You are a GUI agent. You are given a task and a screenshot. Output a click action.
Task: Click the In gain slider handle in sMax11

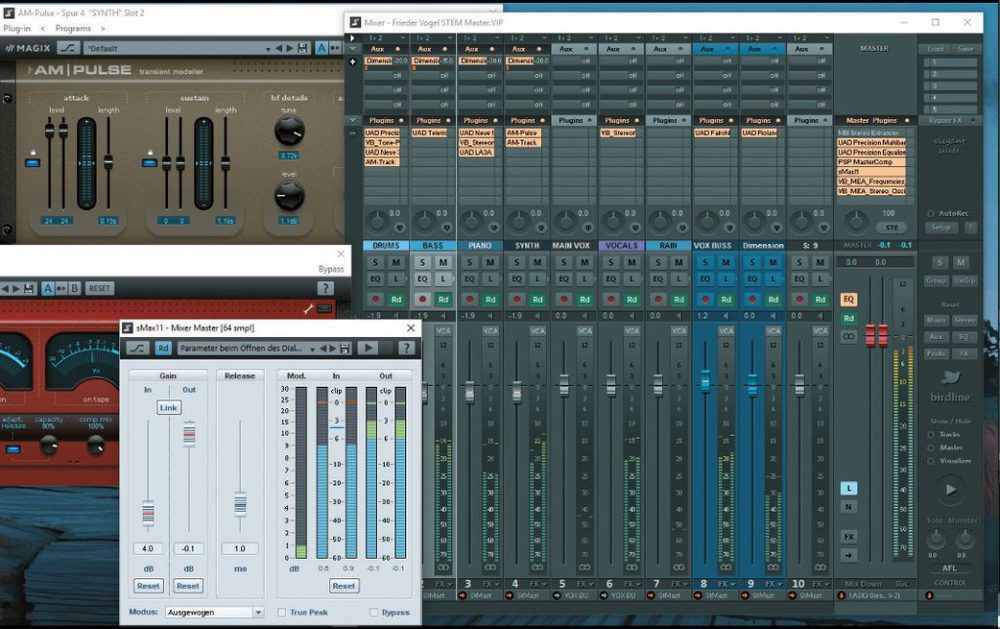tap(148, 512)
